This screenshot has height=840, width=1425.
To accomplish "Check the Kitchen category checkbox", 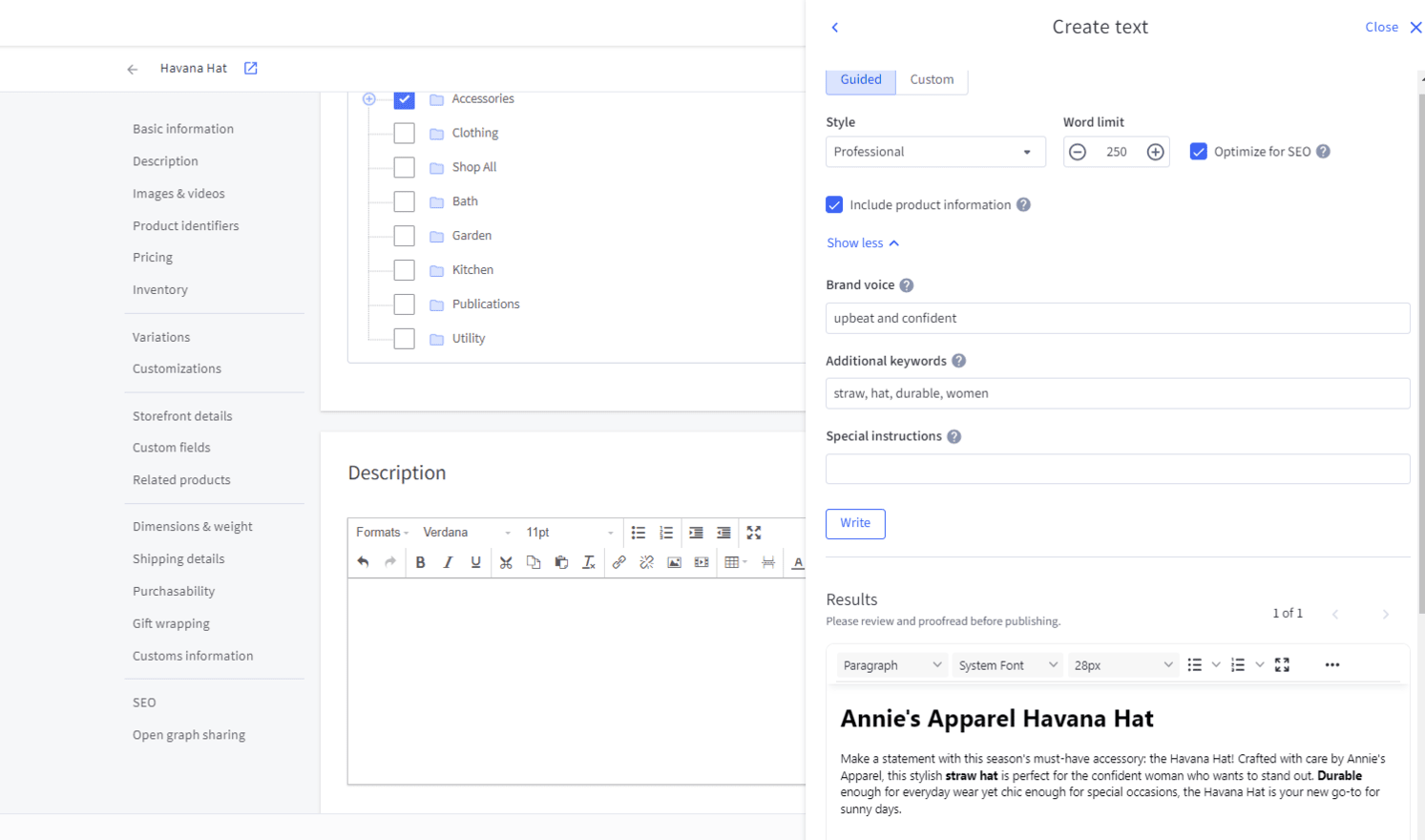I will click(405, 270).
